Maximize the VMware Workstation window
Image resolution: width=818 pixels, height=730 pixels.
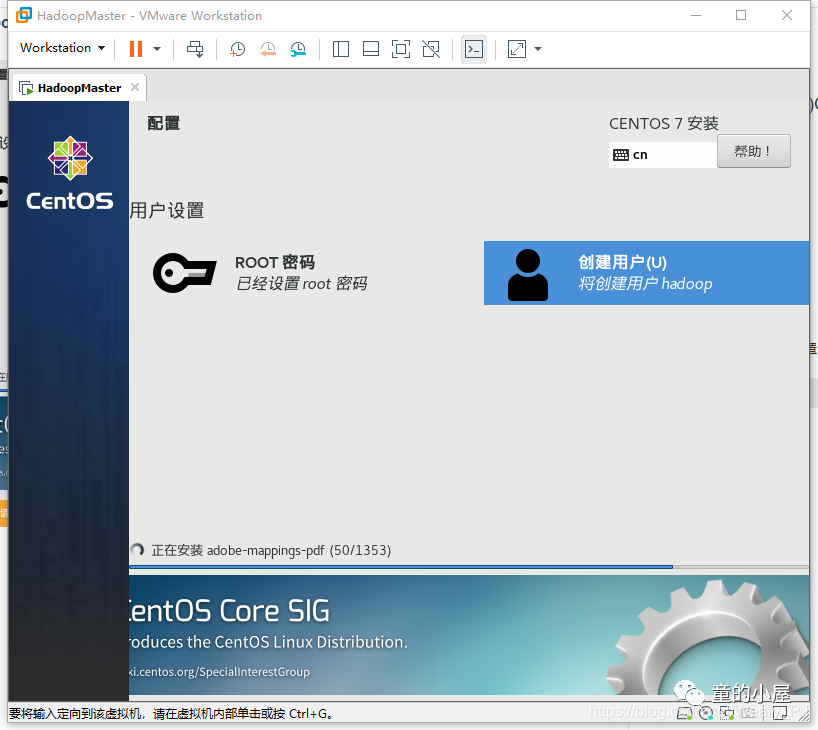coord(741,15)
